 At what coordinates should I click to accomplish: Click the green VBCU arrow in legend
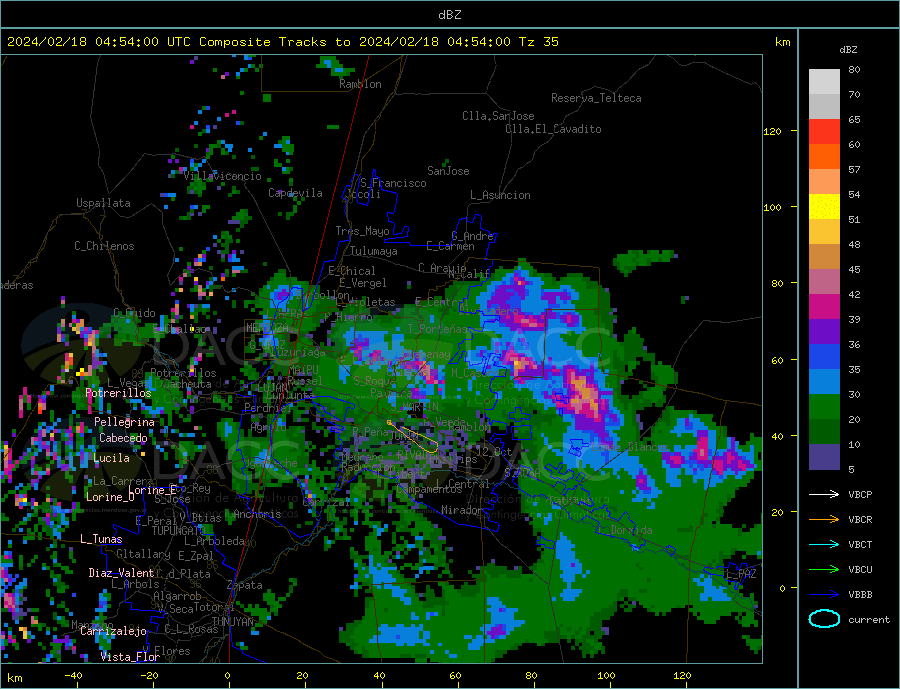coord(824,570)
